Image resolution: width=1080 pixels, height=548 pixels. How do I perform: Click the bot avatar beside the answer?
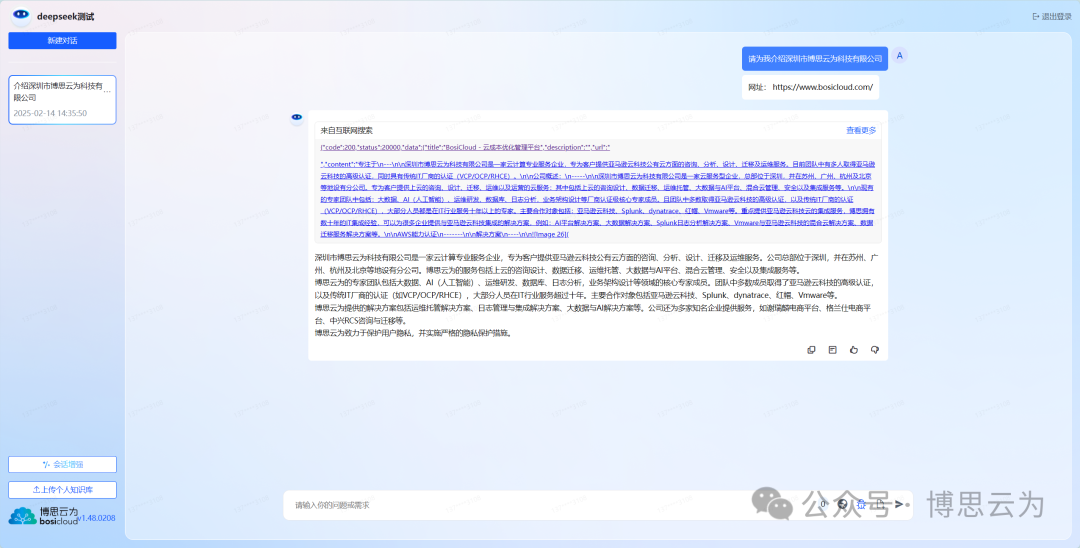point(297,118)
